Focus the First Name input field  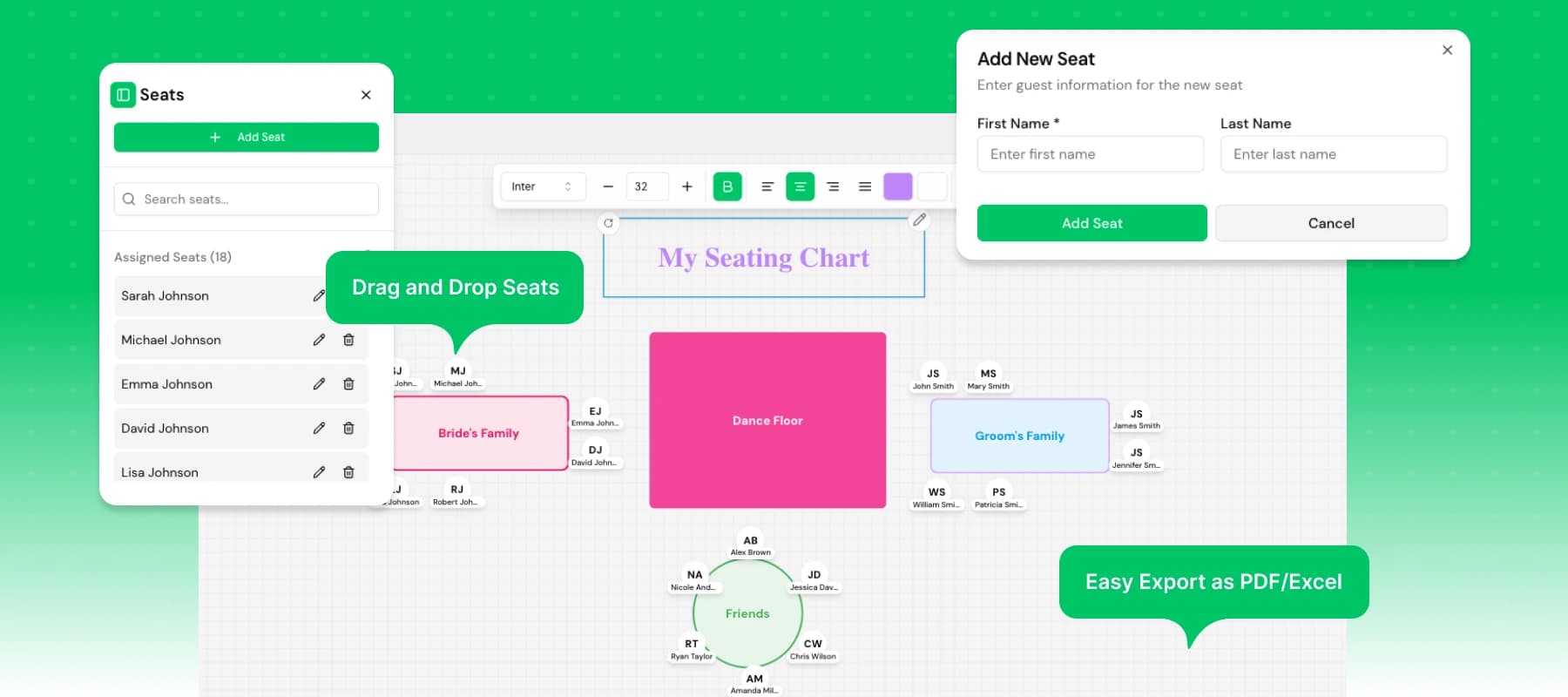coord(1090,154)
